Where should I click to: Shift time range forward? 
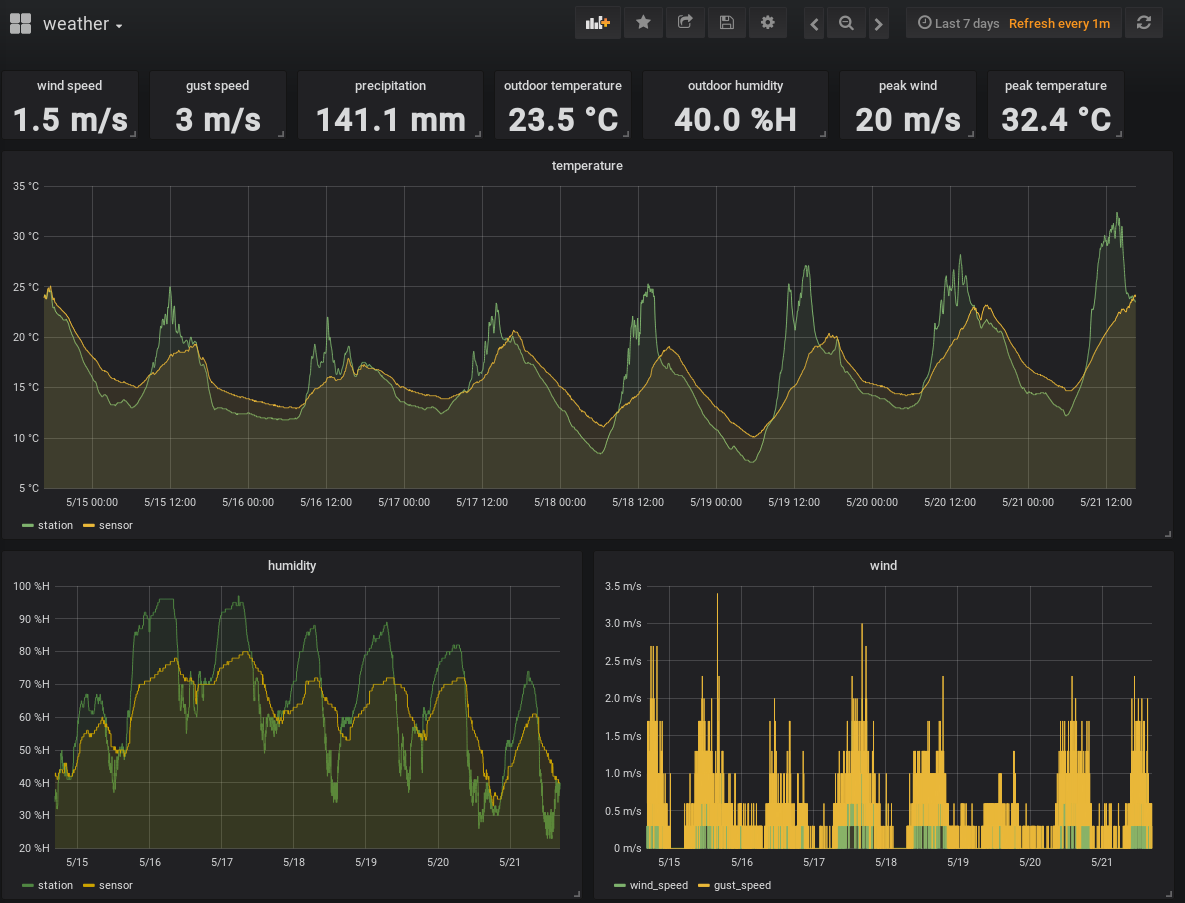click(x=878, y=24)
